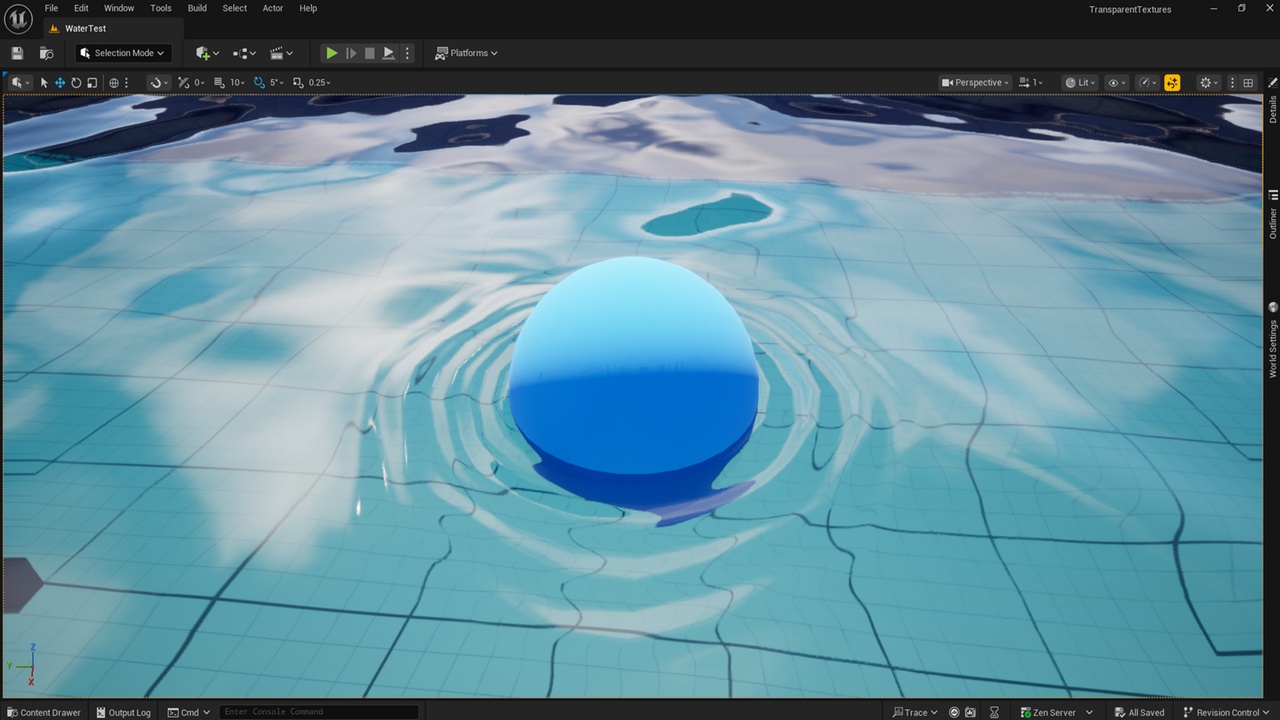Open the viewport settings gear dropdown
The image size is (1280, 720).
coord(1209,83)
